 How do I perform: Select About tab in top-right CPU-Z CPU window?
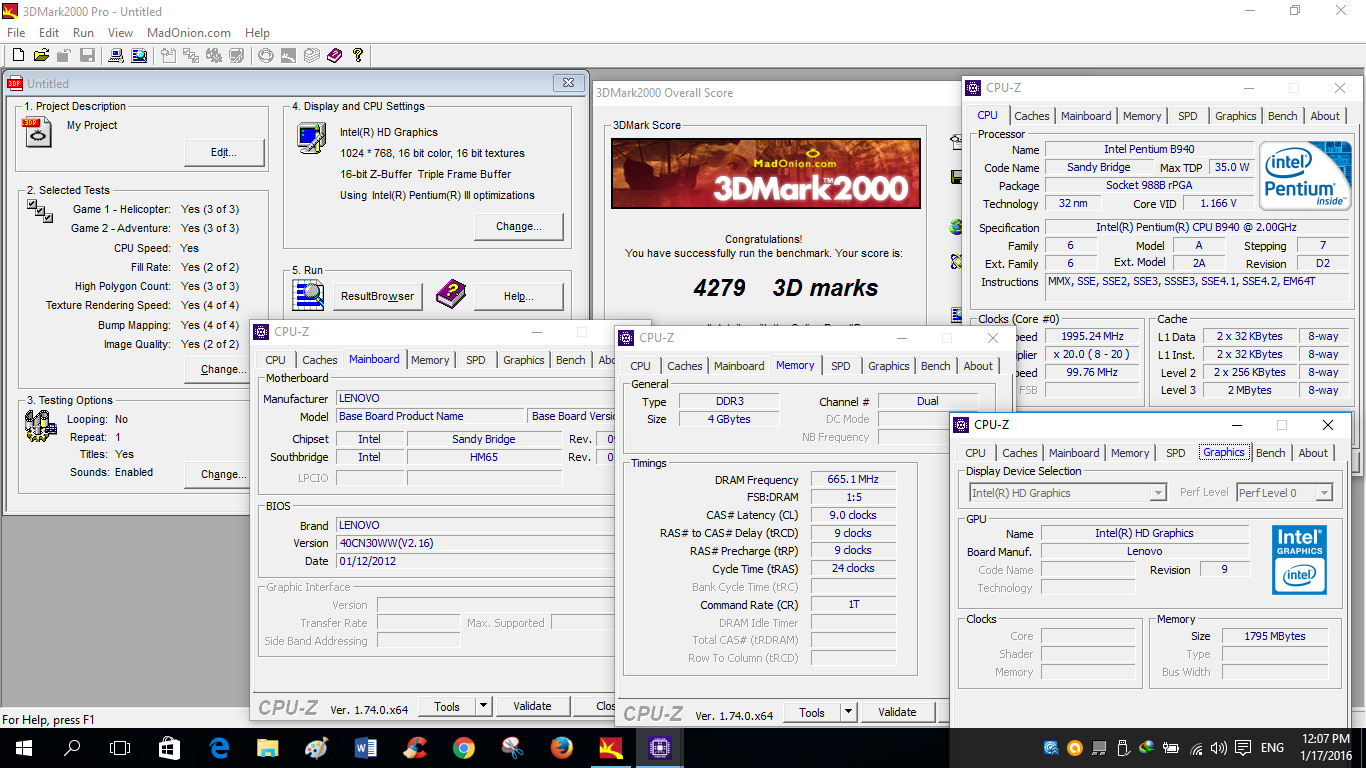(1325, 116)
